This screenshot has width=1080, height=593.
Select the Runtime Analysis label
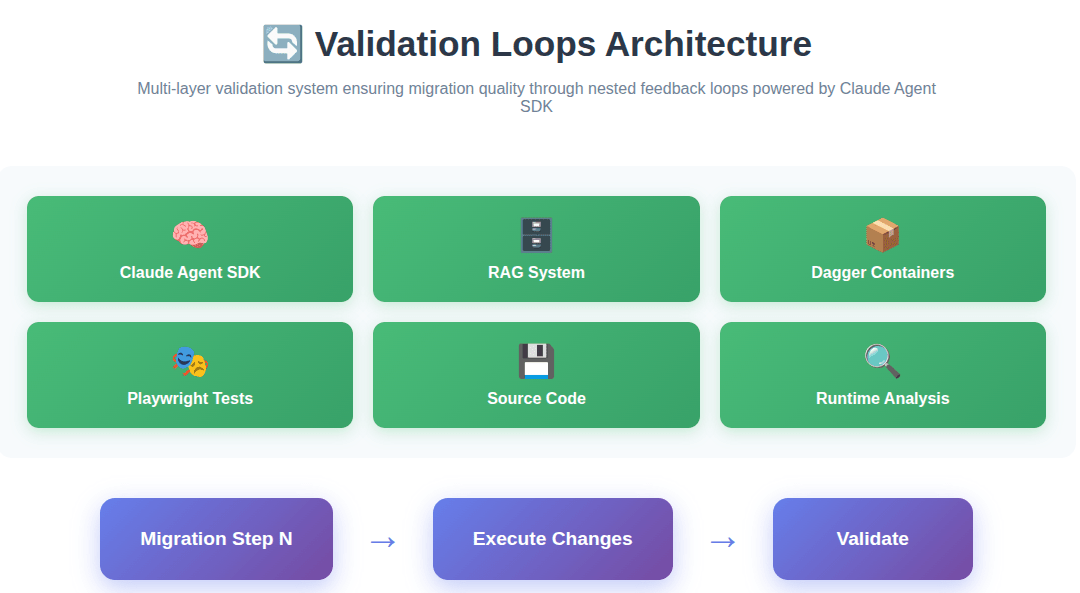coord(882,399)
